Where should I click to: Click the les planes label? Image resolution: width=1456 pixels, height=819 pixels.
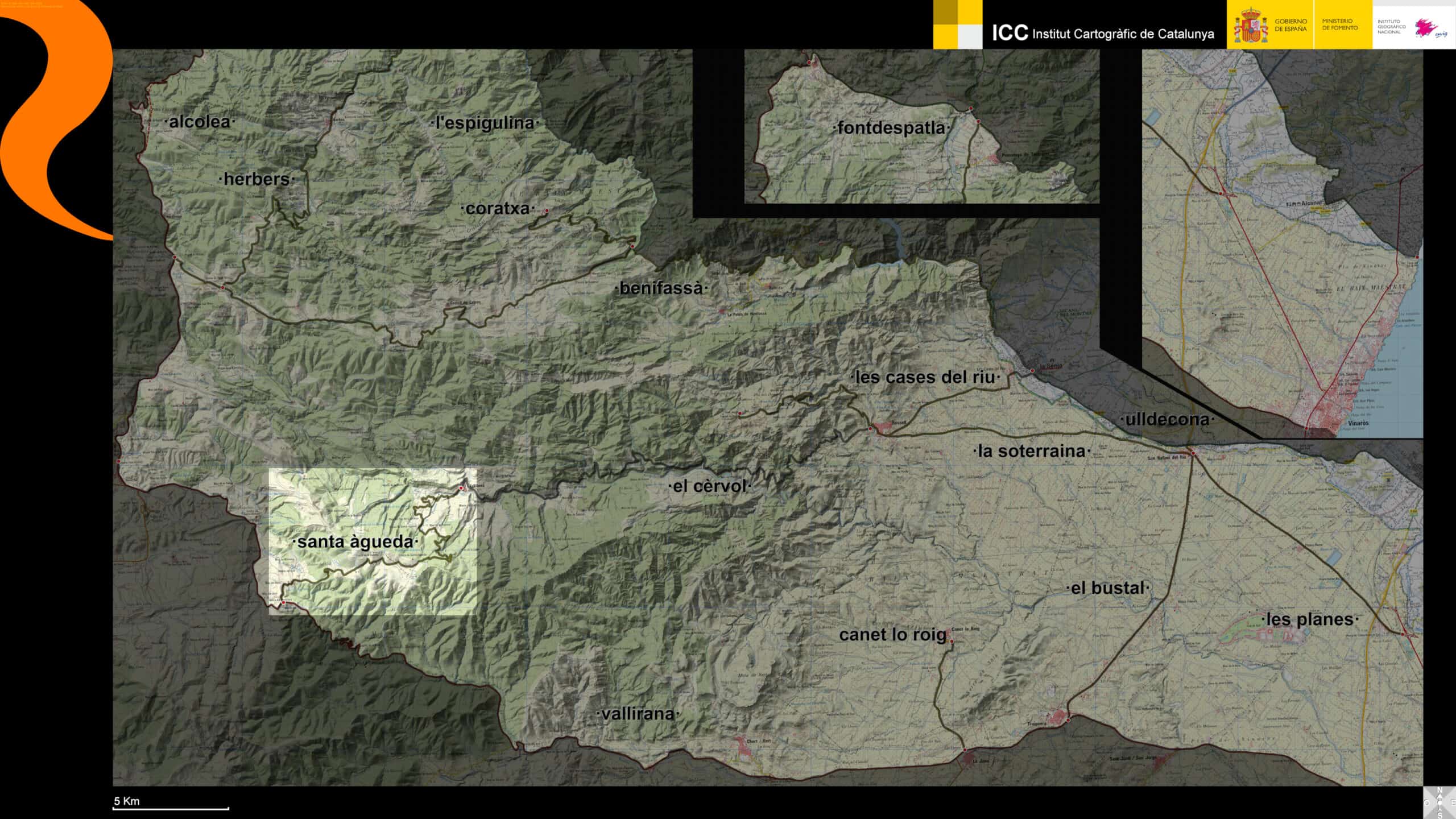coord(1310,619)
